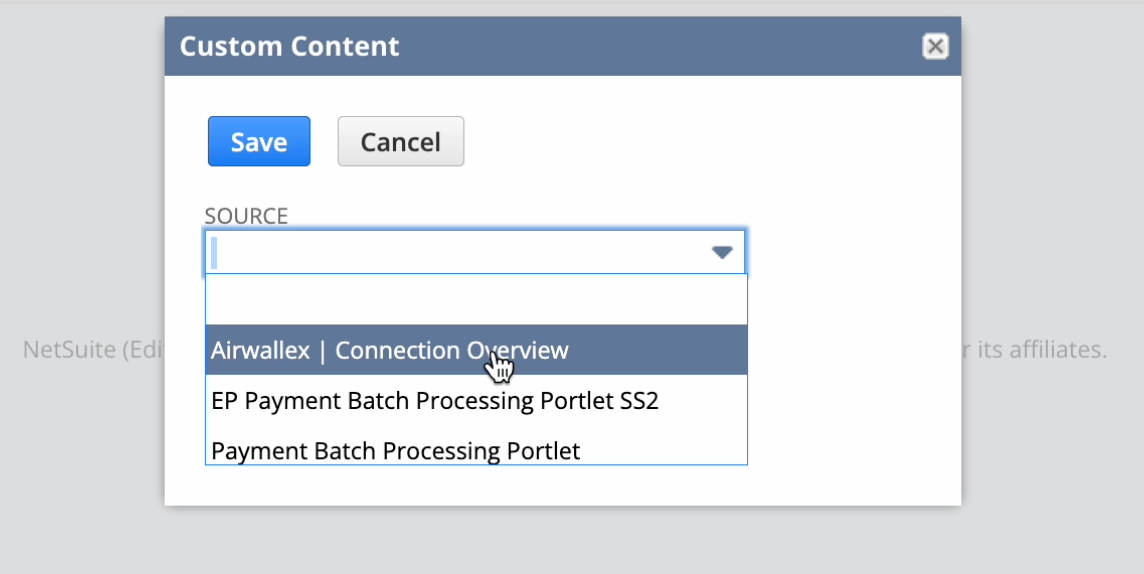Discard changes with Cancel
The image size is (1144, 574).
click(x=400, y=142)
